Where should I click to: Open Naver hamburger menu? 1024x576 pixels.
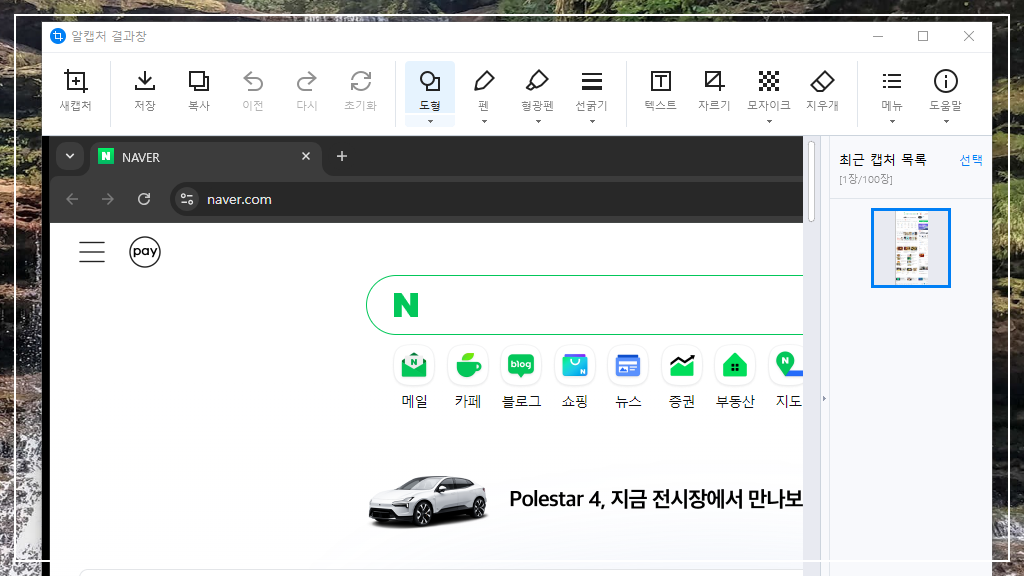92,252
